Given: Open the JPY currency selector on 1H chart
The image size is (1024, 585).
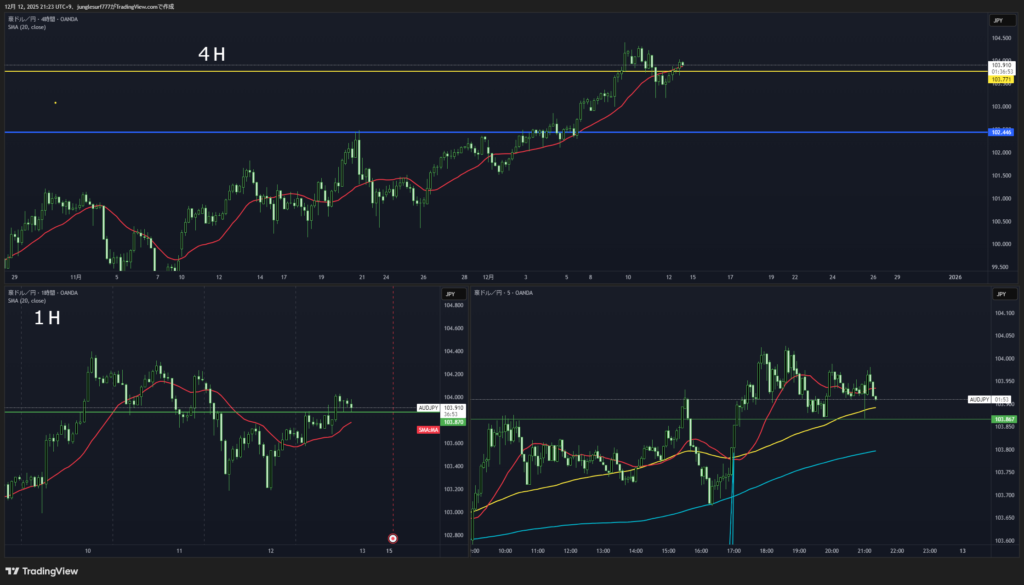Looking at the screenshot, I should tap(451, 294).
